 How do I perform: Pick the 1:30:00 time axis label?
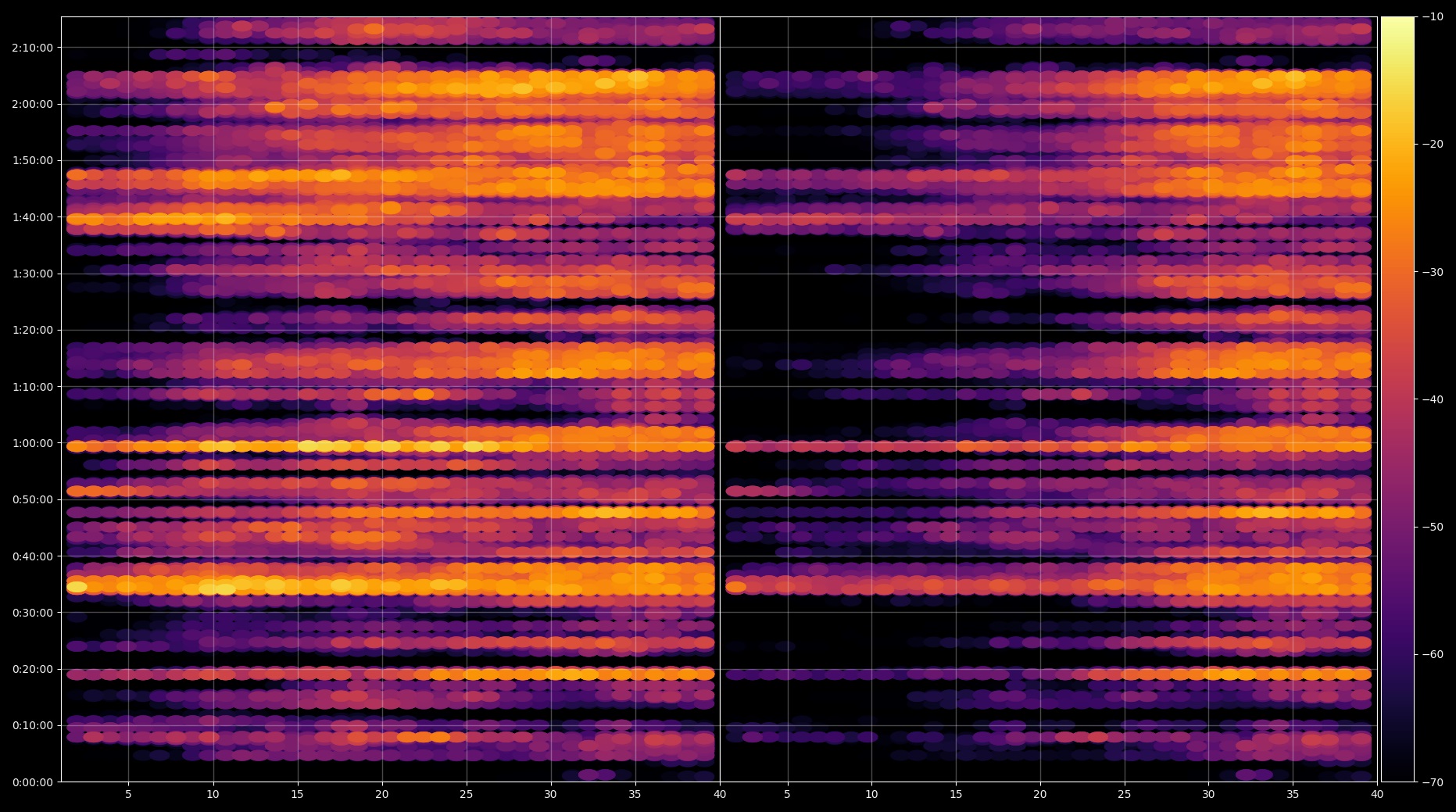(x=32, y=274)
